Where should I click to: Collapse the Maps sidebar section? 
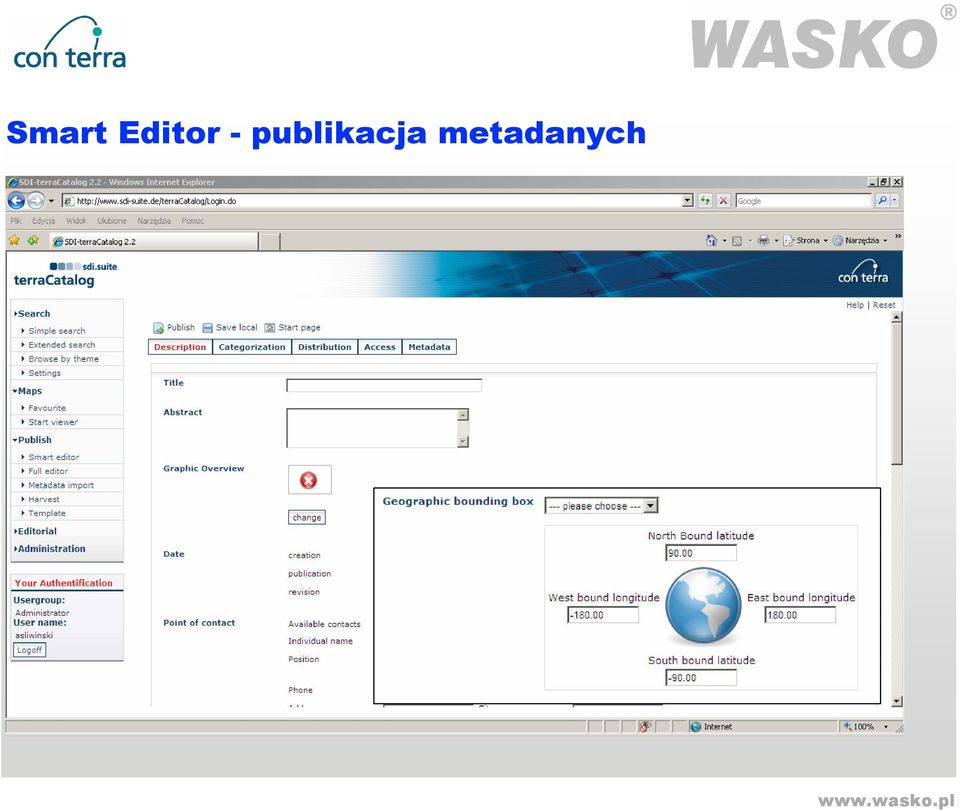(28, 391)
